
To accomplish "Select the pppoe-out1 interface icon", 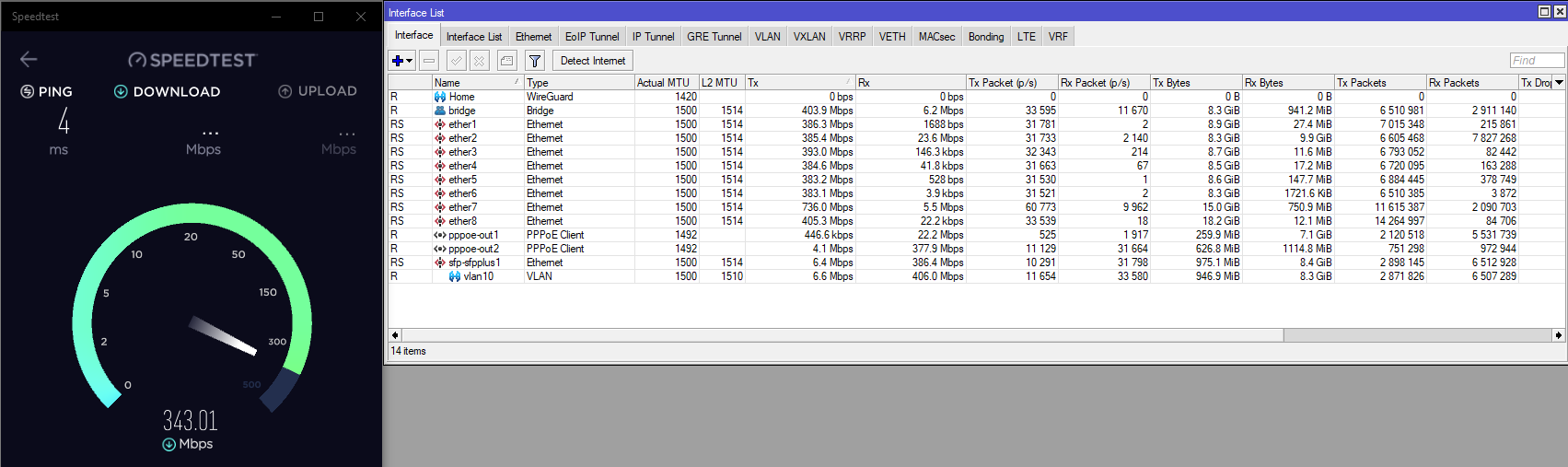I will 440,235.
